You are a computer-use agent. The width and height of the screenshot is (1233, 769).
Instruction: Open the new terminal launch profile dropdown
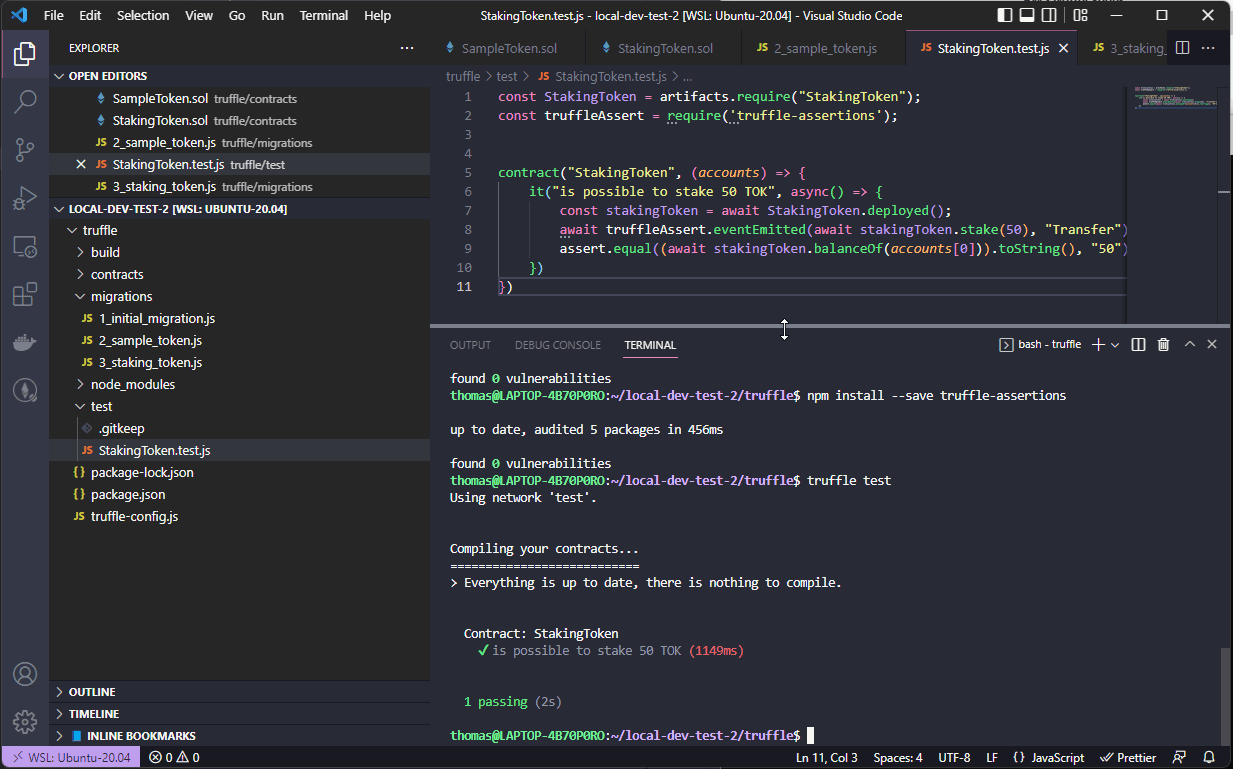[x=1115, y=344]
